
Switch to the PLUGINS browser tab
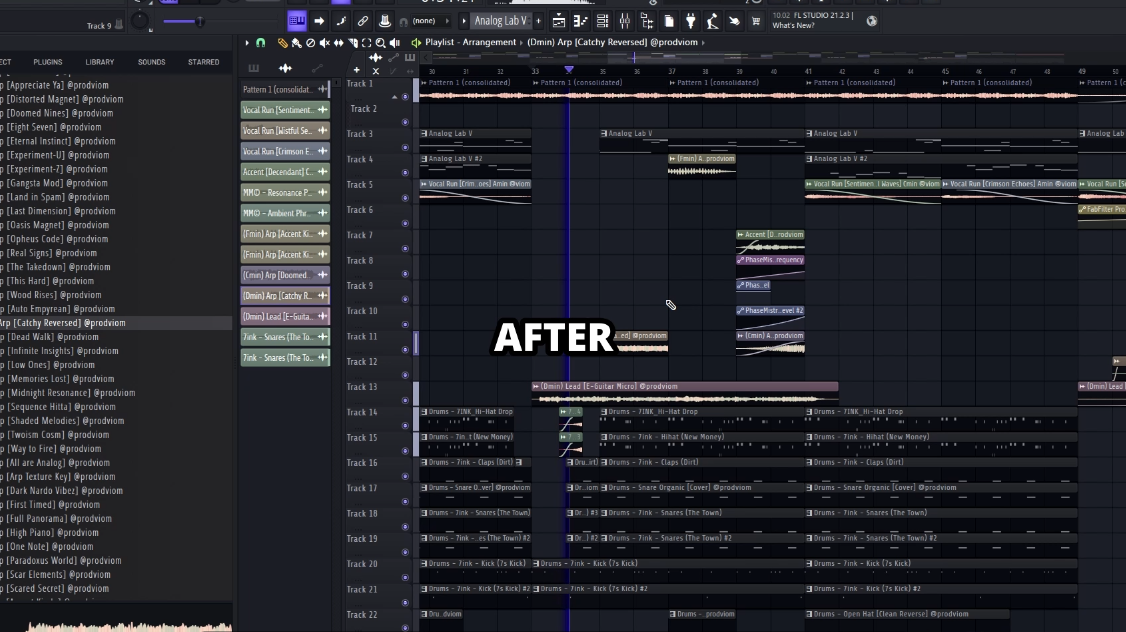(47, 62)
